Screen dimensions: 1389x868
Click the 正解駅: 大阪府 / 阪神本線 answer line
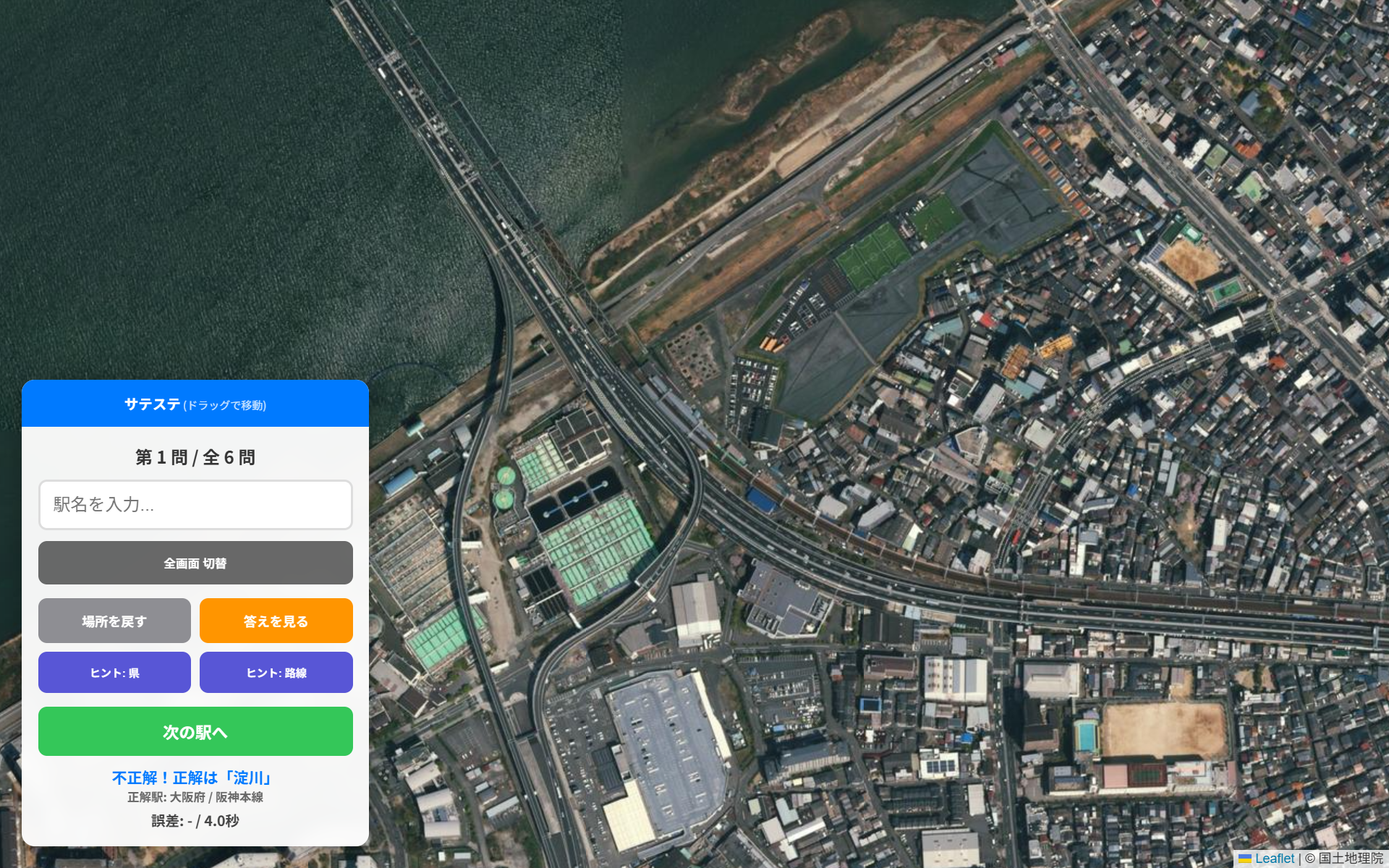pos(195,797)
